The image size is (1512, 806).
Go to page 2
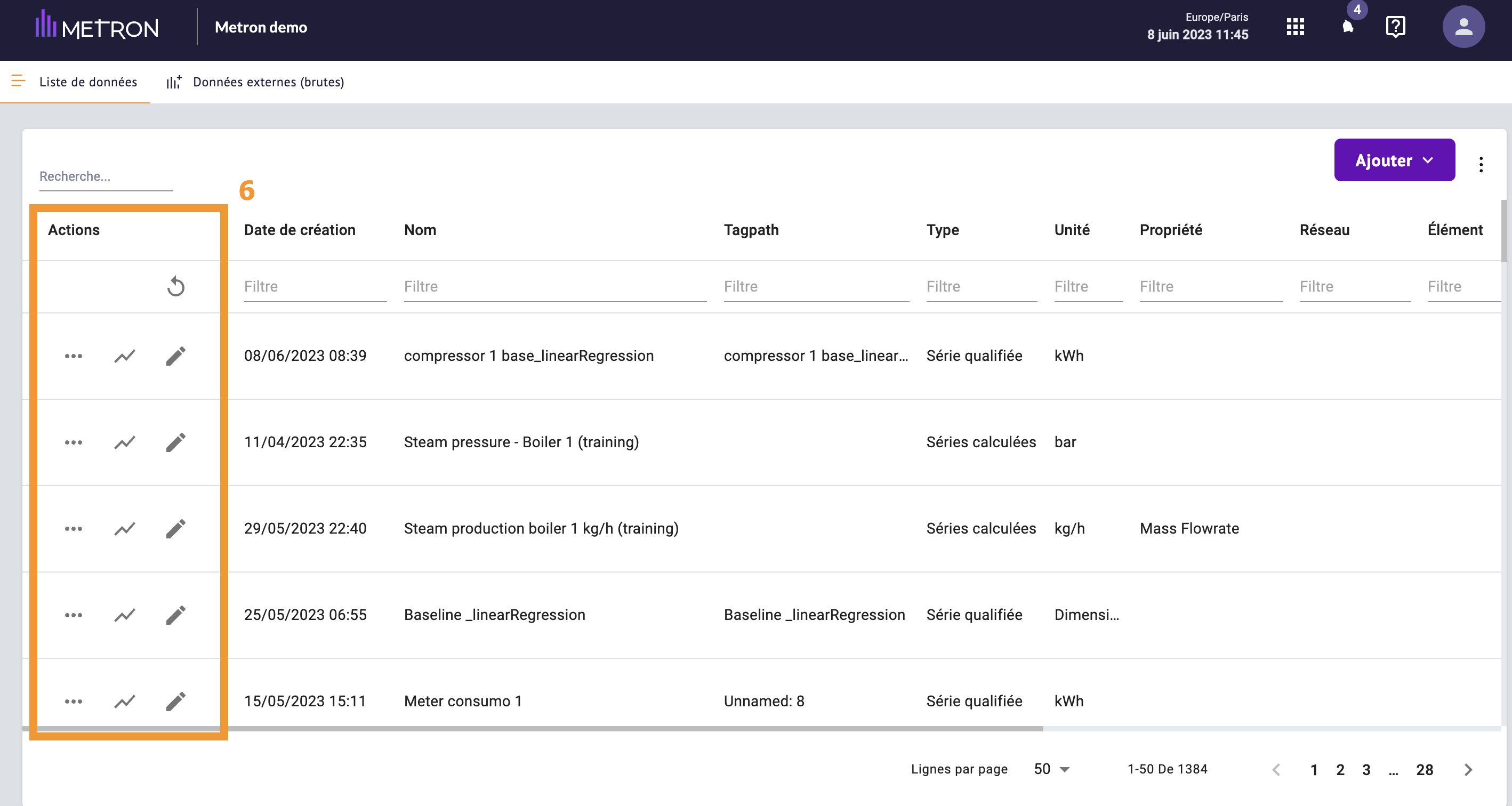(1340, 770)
